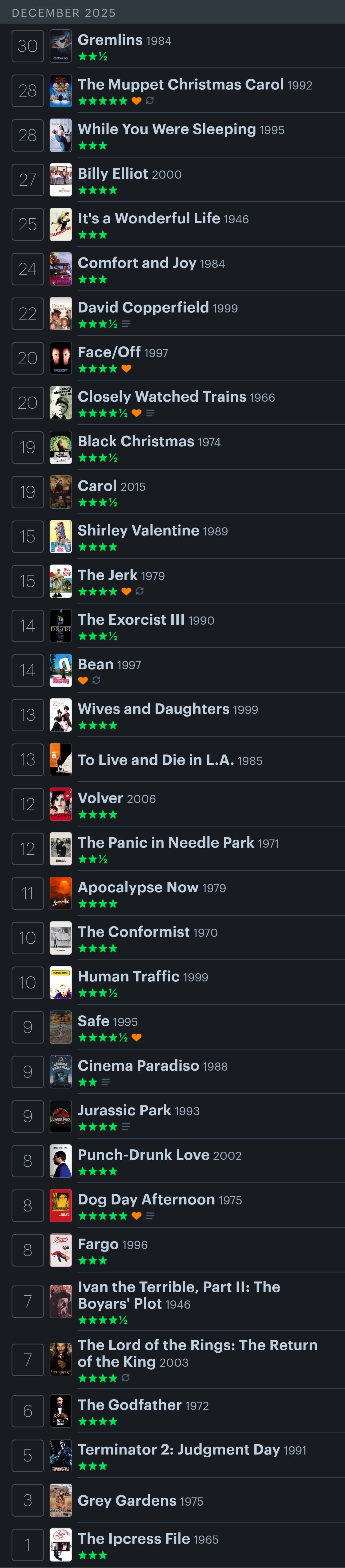
Task: Open review icon on Cinema Paradiso
Action: pyautogui.click(x=106, y=1082)
